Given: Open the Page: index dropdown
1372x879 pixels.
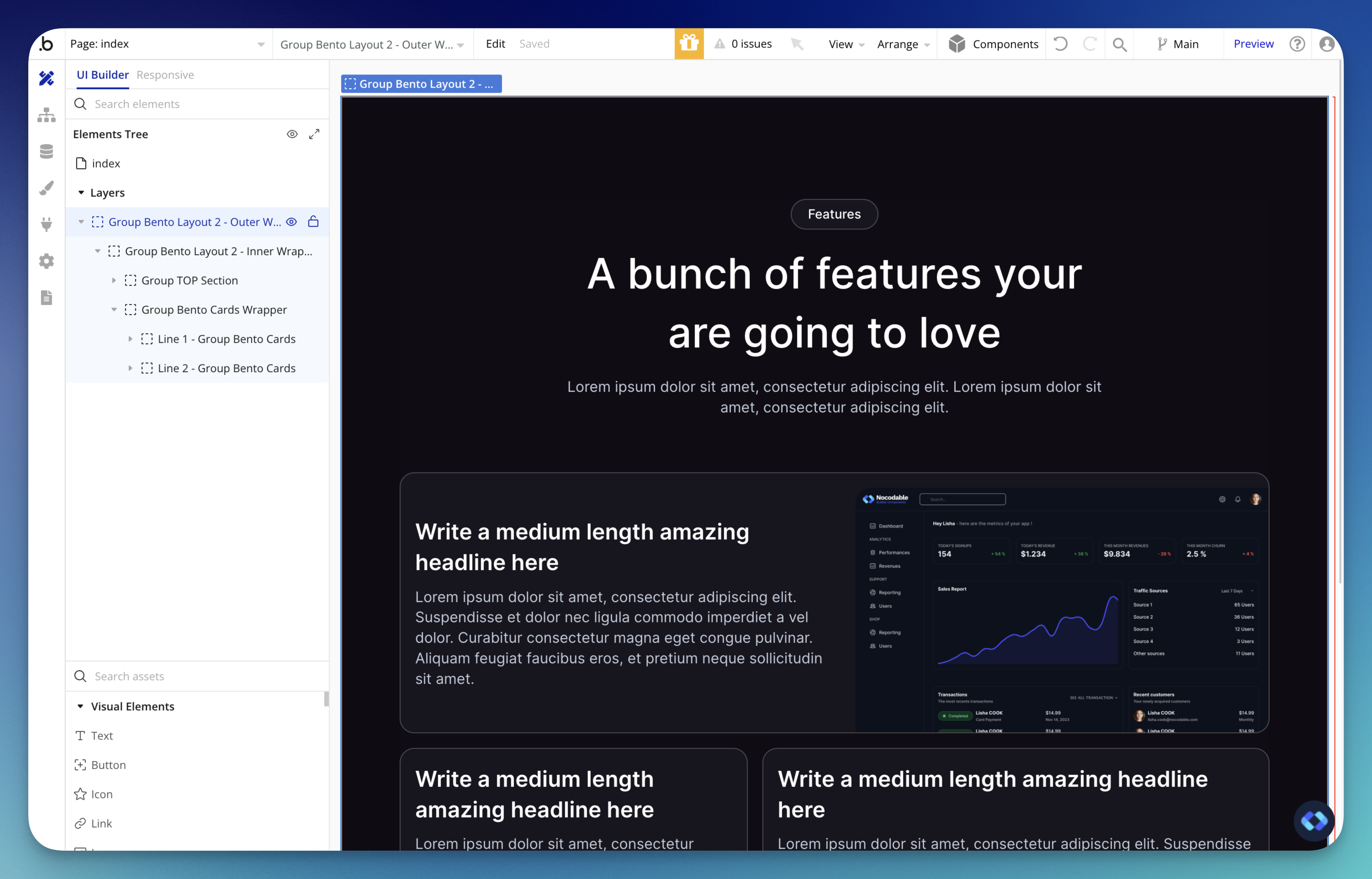Looking at the screenshot, I should 169,44.
